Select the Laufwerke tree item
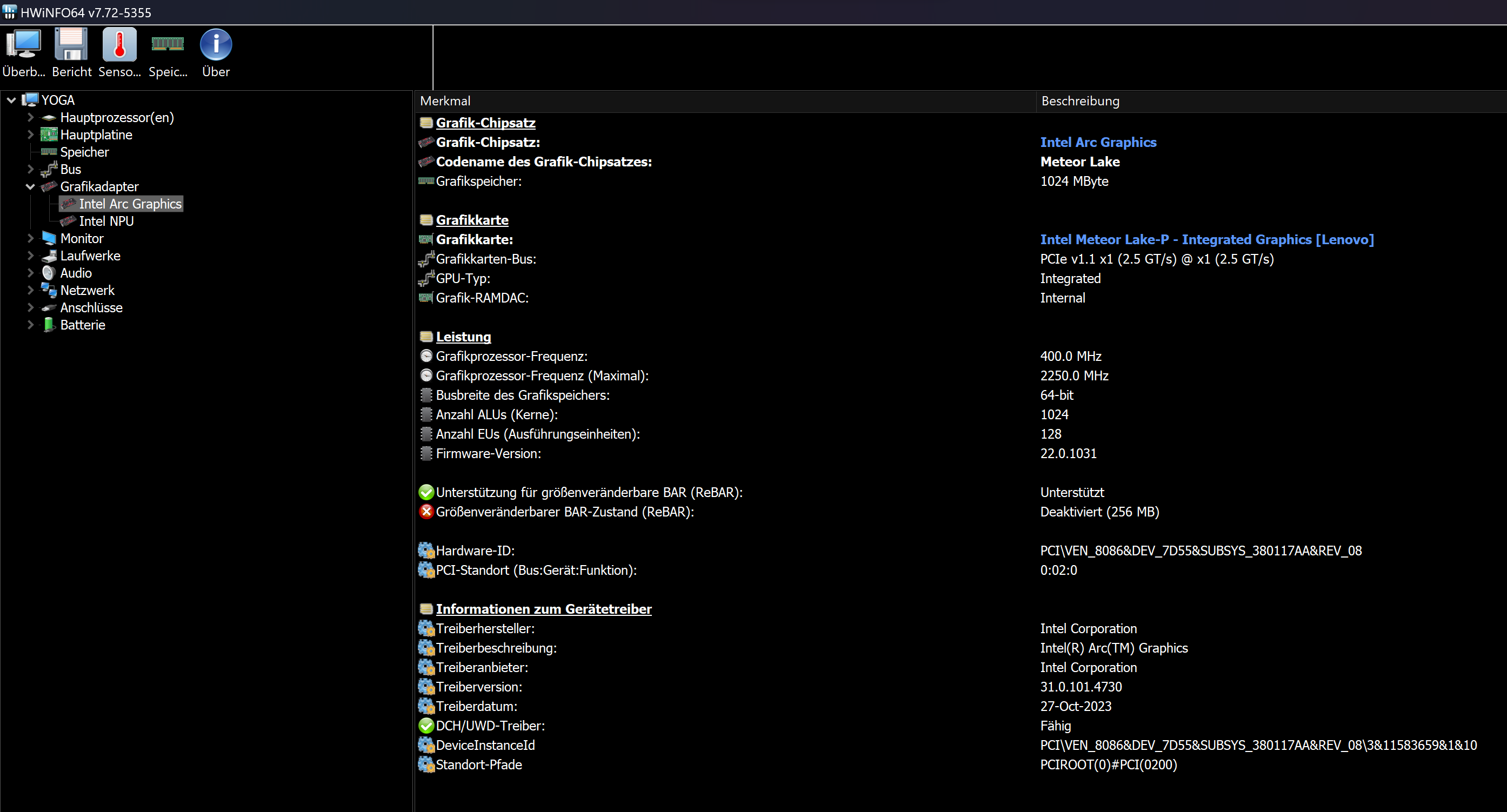The height and width of the screenshot is (812, 1507). 90,256
